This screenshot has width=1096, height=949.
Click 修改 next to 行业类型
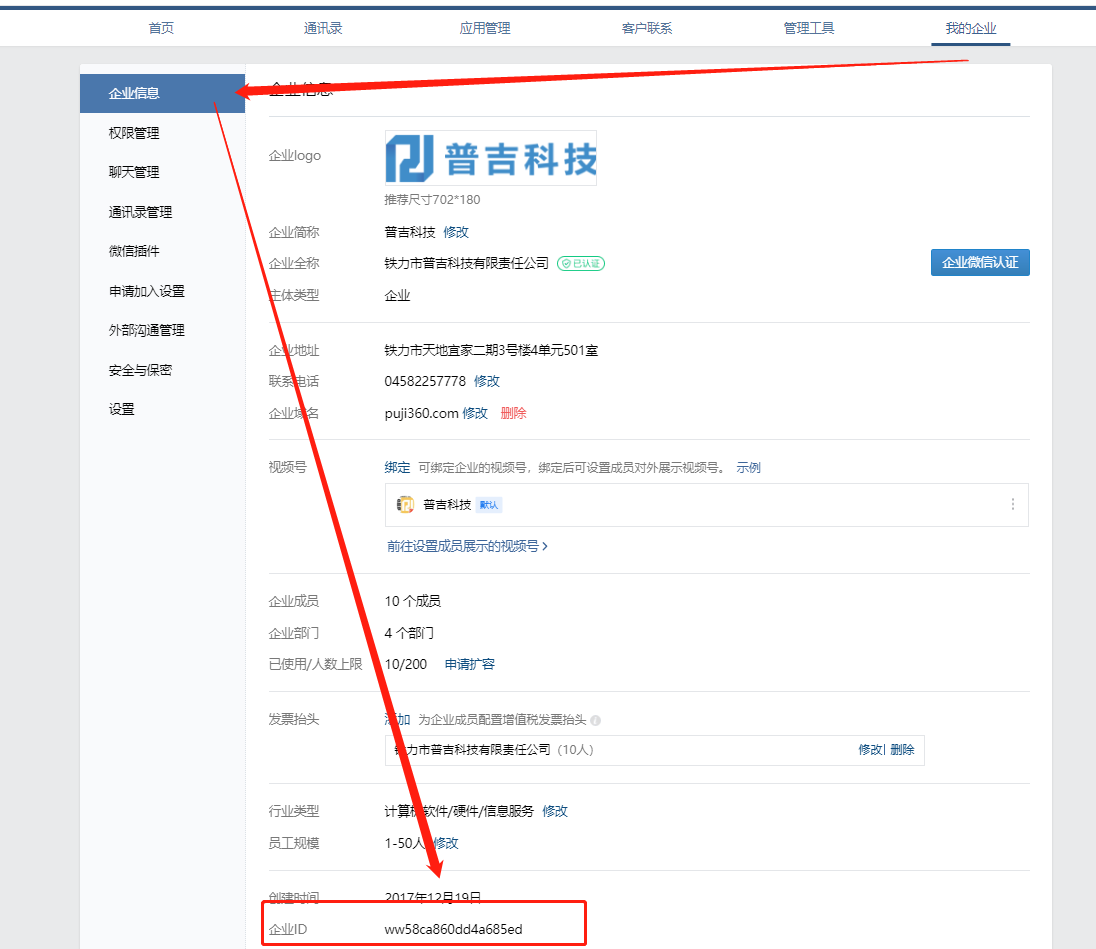[555, 811]
